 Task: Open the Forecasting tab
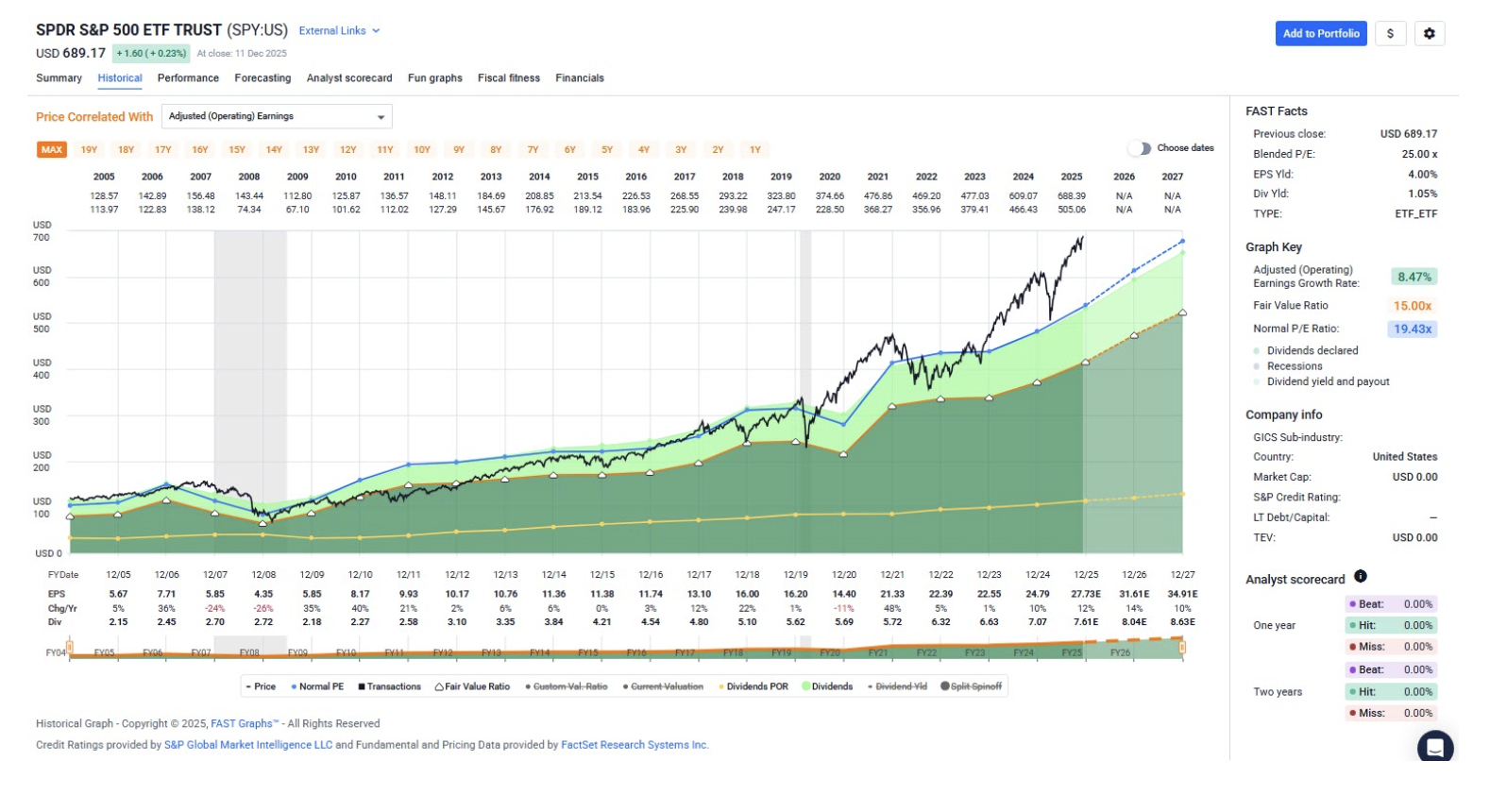[x=262, y=78]
